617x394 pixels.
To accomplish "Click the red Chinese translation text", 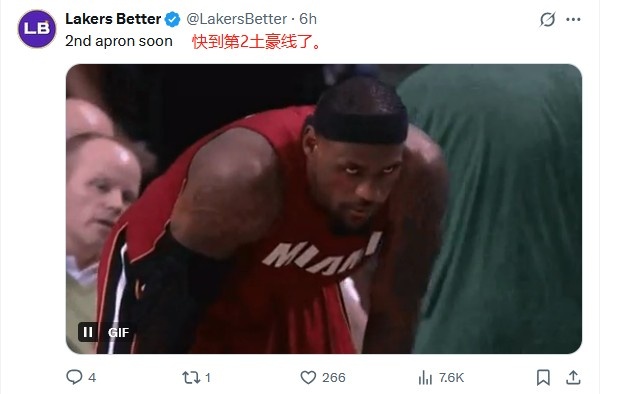I will pyautogui.click(x=256, y=42).
